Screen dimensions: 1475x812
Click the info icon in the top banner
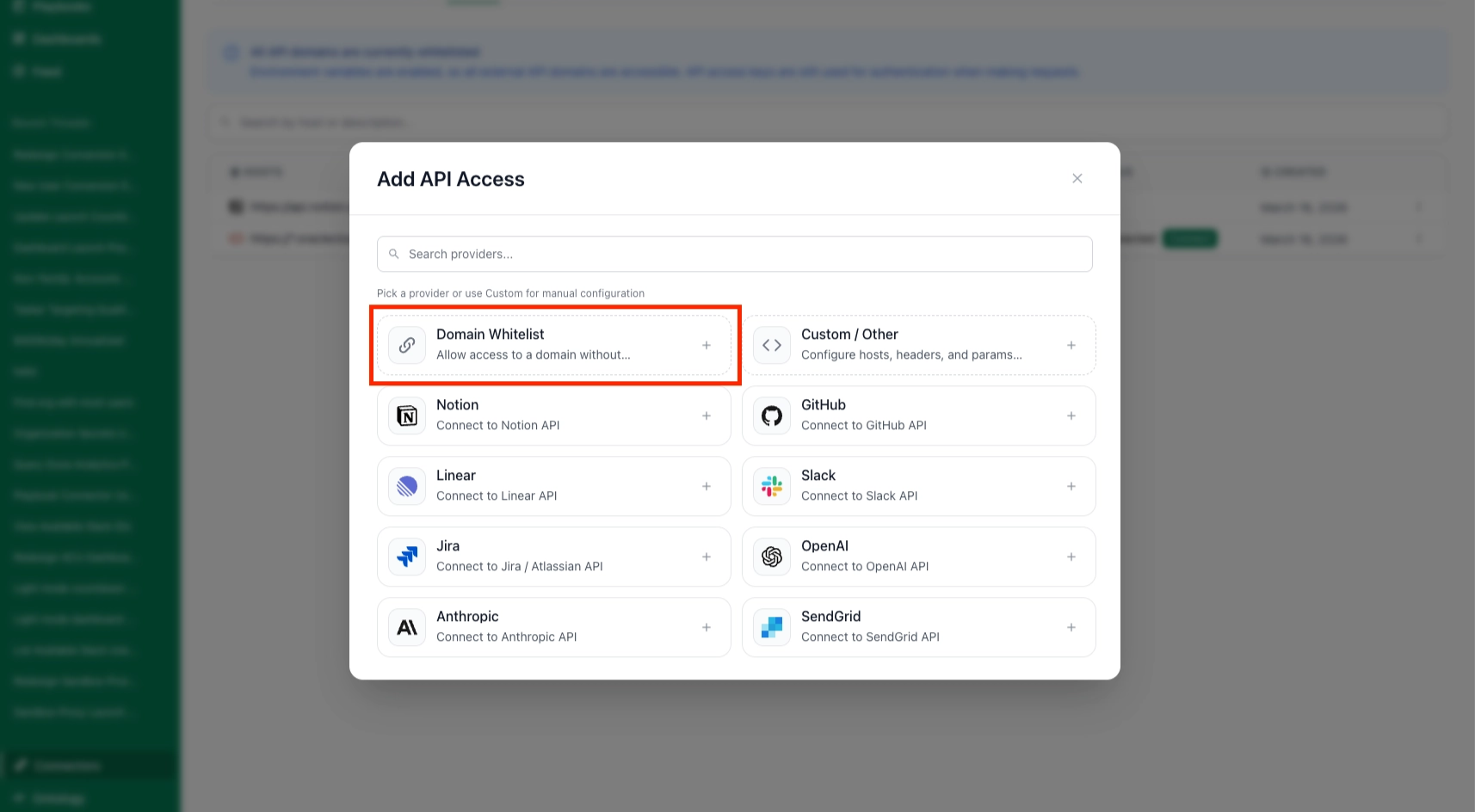tap(231, 52)
